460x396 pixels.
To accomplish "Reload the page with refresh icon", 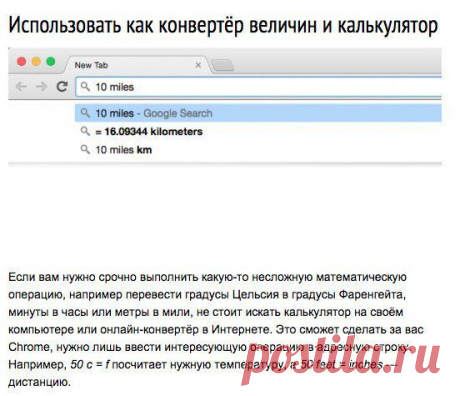I will (x=62, y=87).
